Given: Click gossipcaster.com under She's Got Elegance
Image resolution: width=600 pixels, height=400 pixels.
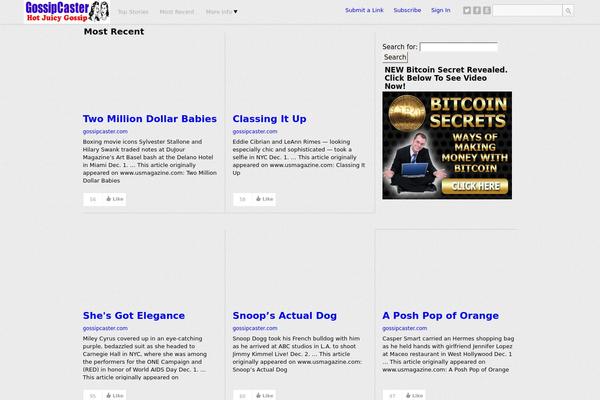Looking at the screenshot, I should 105,328.
